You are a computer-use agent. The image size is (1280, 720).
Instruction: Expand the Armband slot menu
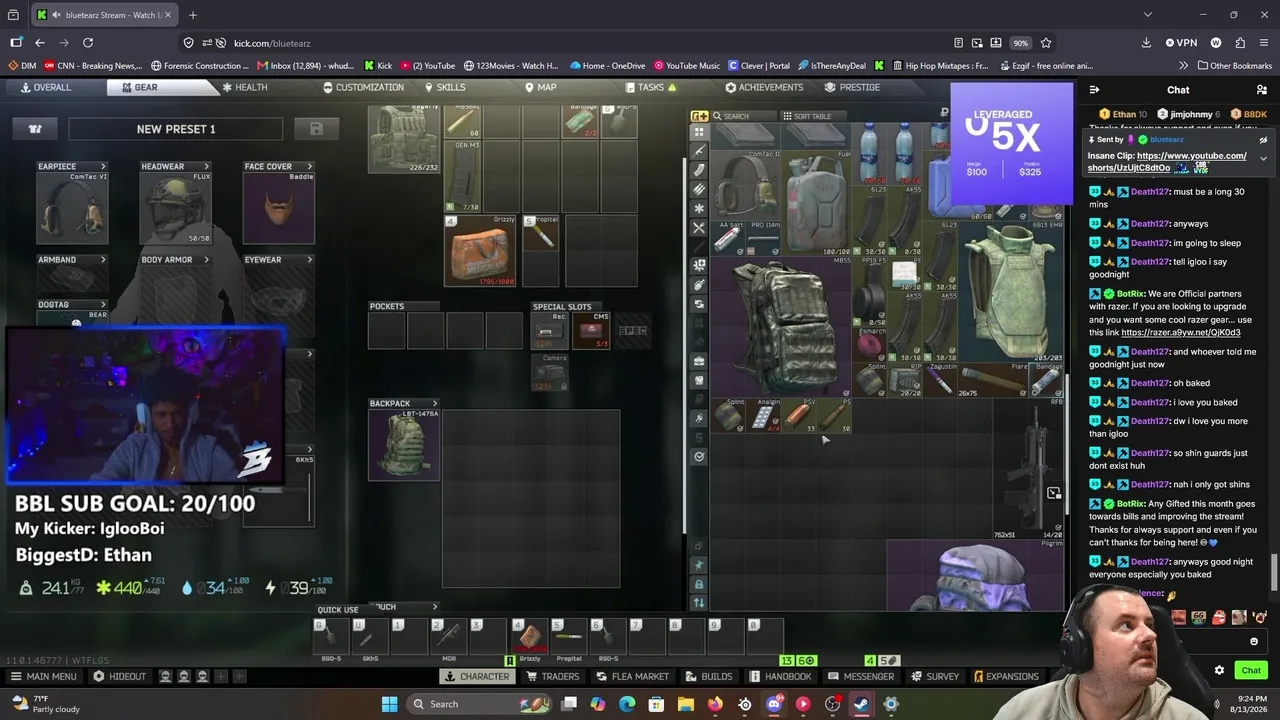tap(103, 260)
